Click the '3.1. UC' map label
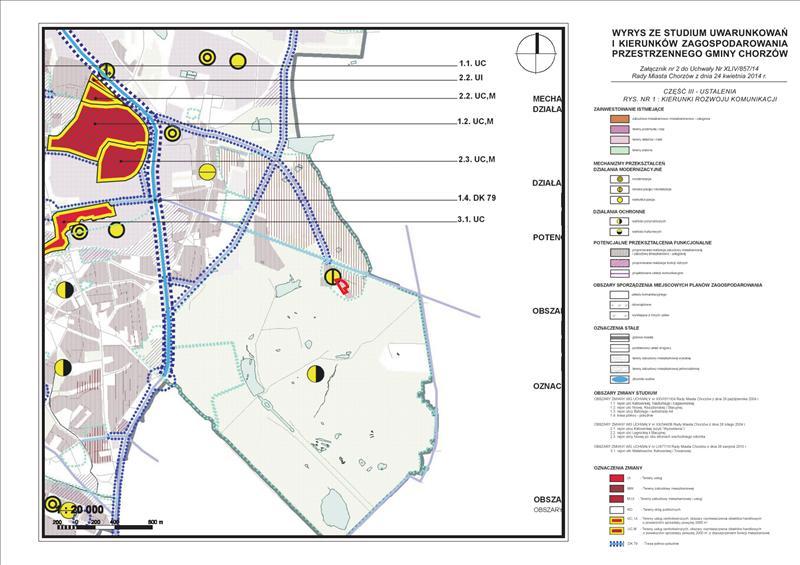Screen dimensions: 800x565 [x=471, y=219]
